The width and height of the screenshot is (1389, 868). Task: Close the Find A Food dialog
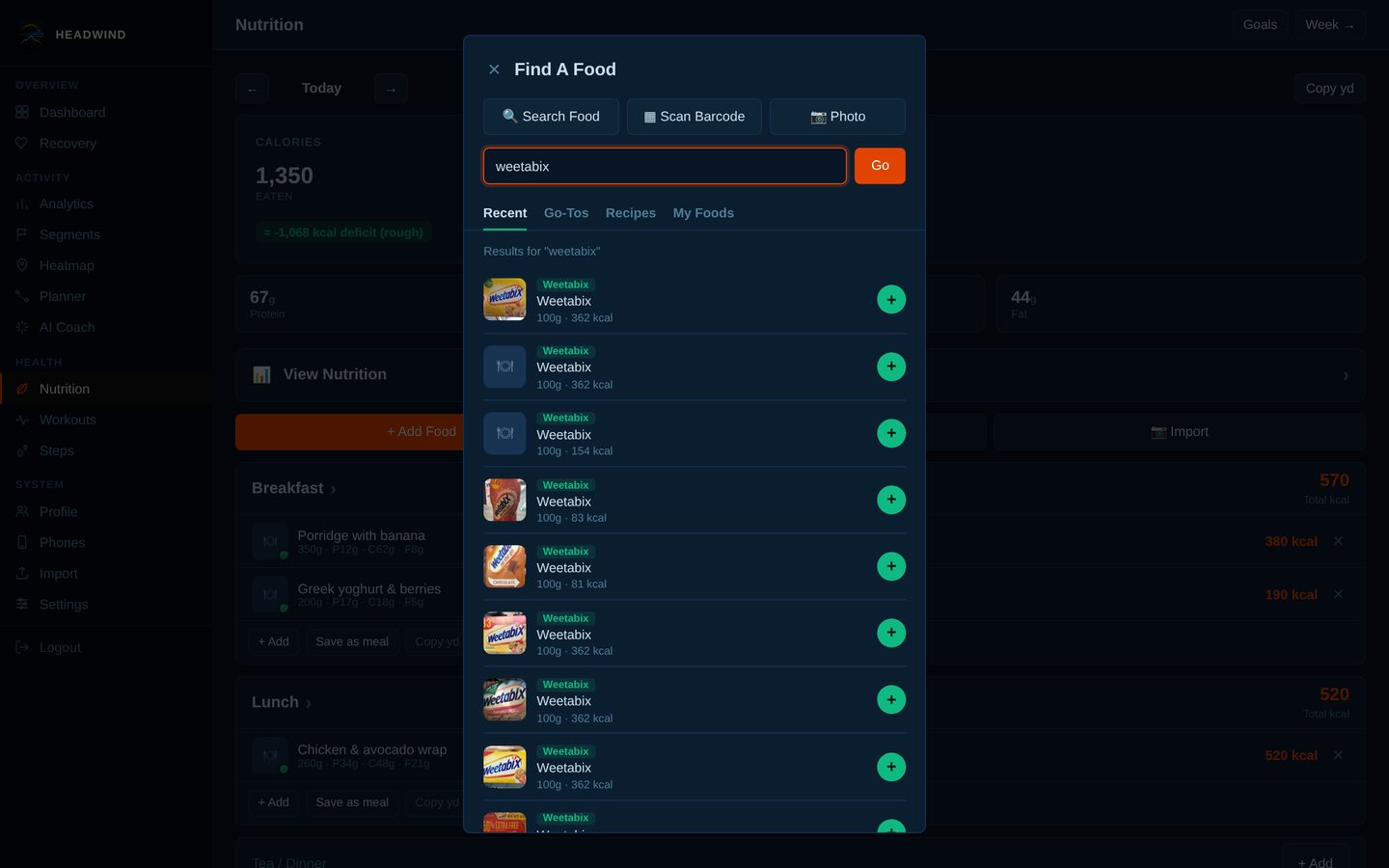494,69
